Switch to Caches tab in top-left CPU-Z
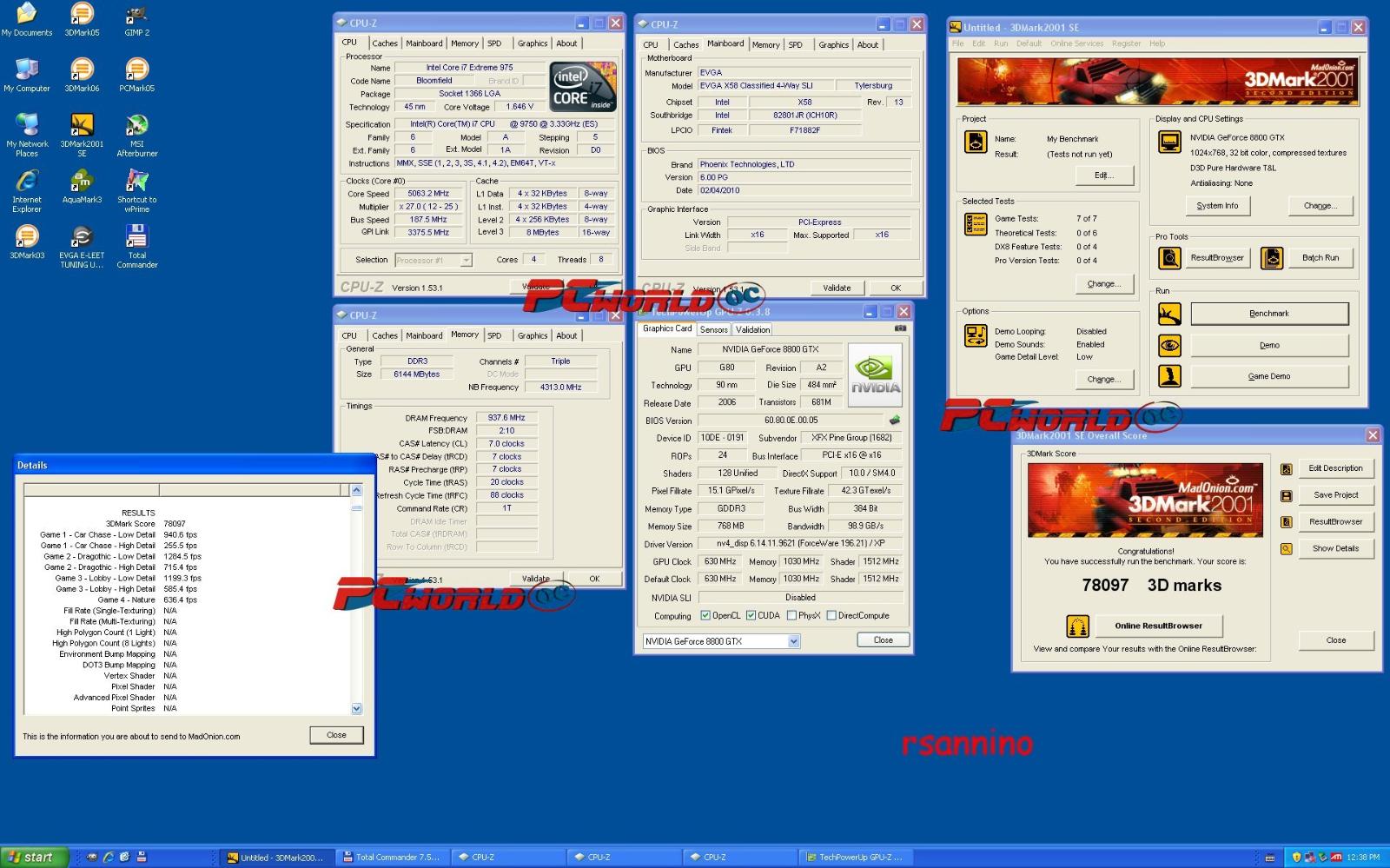Screen dimensions: 1390x868 coord(385,43)
